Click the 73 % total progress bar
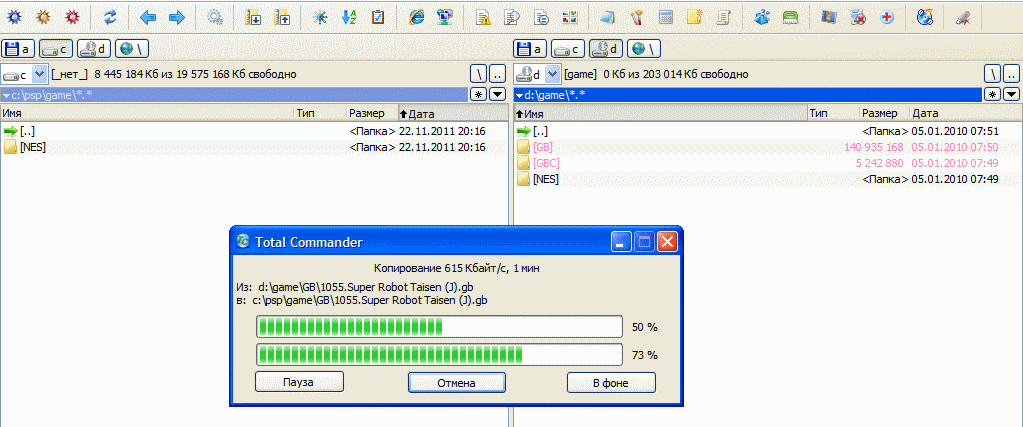 click(x=440, y=355)
